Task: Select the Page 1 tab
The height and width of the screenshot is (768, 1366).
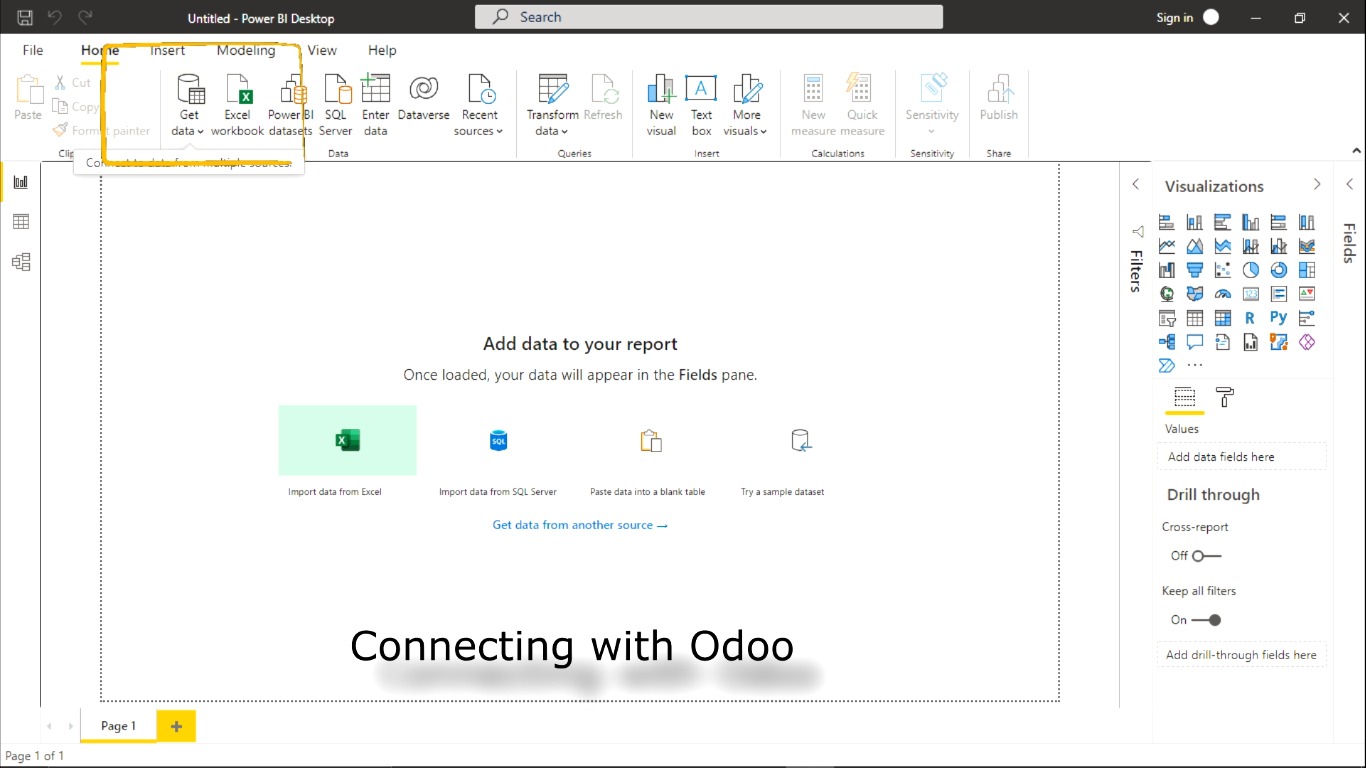Action: 118,726
